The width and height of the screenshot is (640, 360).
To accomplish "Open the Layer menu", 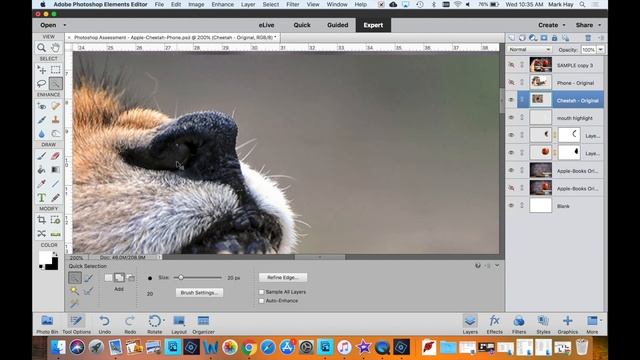I will (248, 4).
